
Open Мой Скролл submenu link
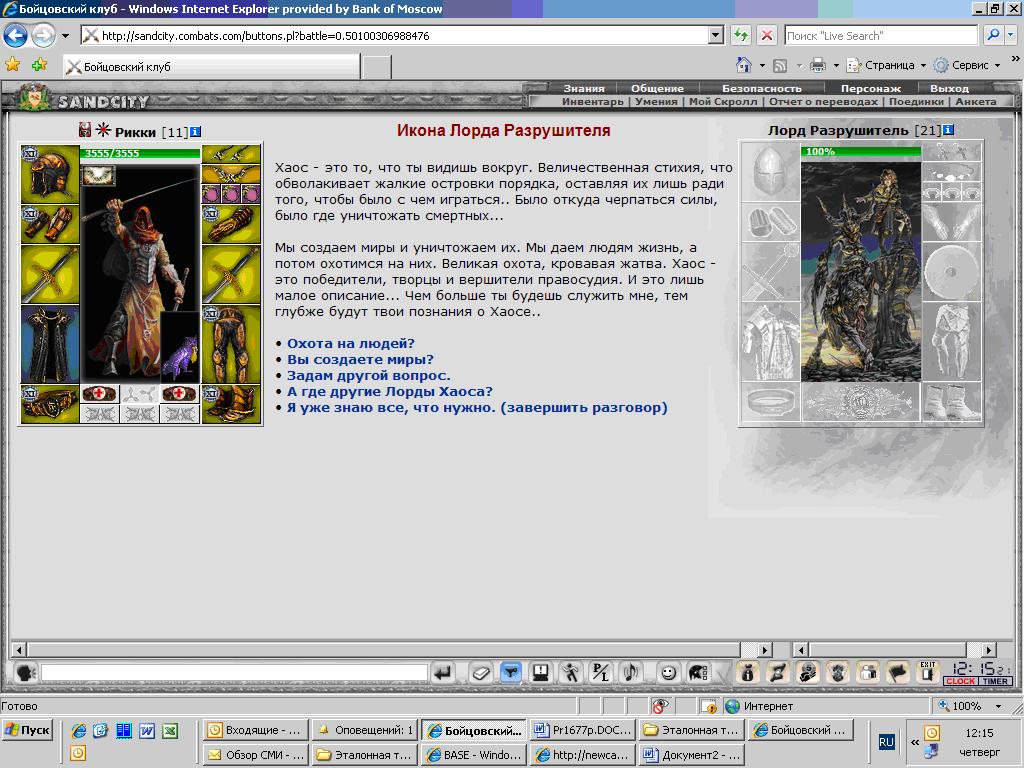[x=723, y=101]
